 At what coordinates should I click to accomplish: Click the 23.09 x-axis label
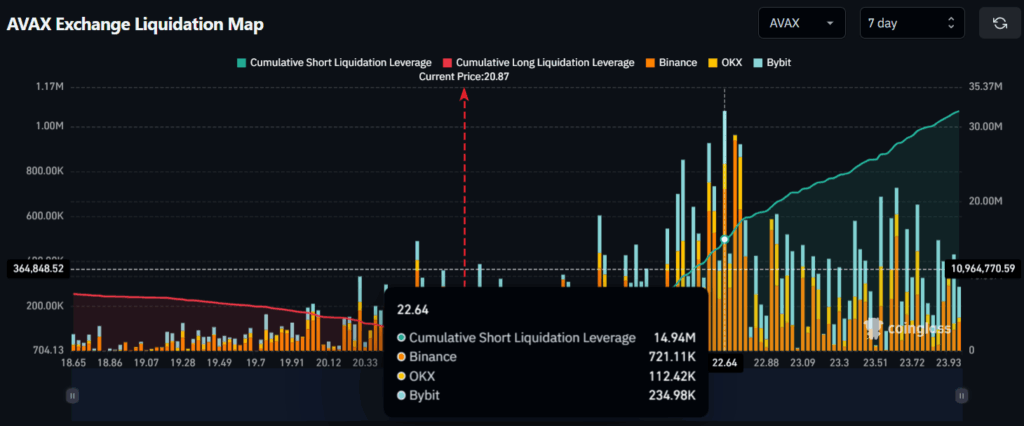point(803,363)
